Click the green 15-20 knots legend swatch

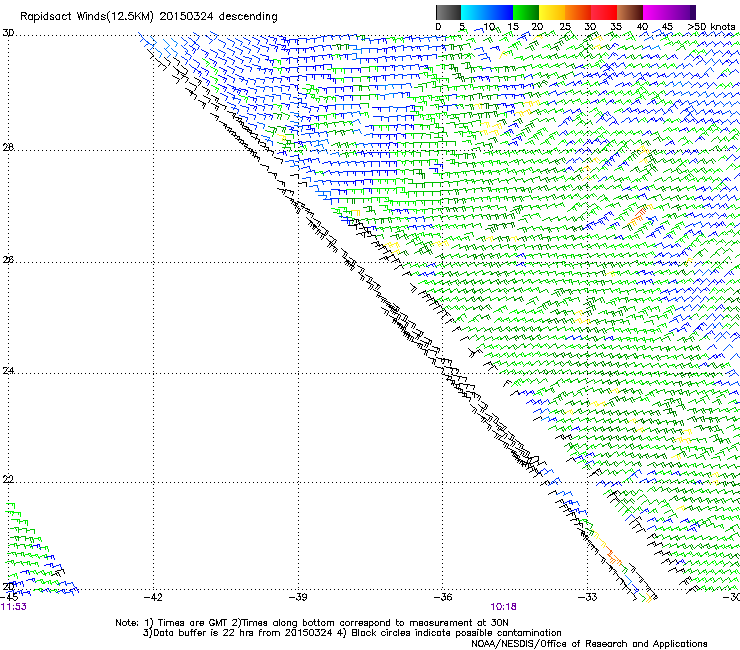[x=526, y=12]
